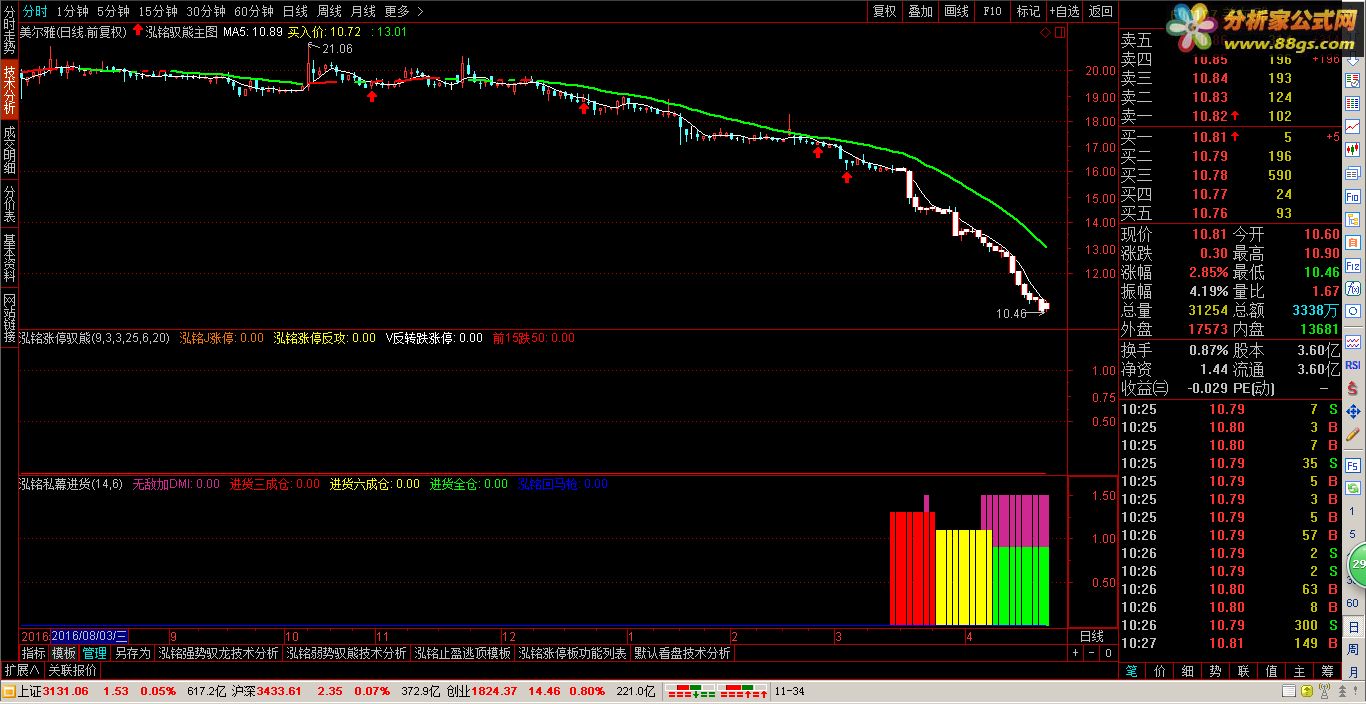Click the 叠加 overlay button
Viewport: 1366px width, 704px height.
point(920,11)
